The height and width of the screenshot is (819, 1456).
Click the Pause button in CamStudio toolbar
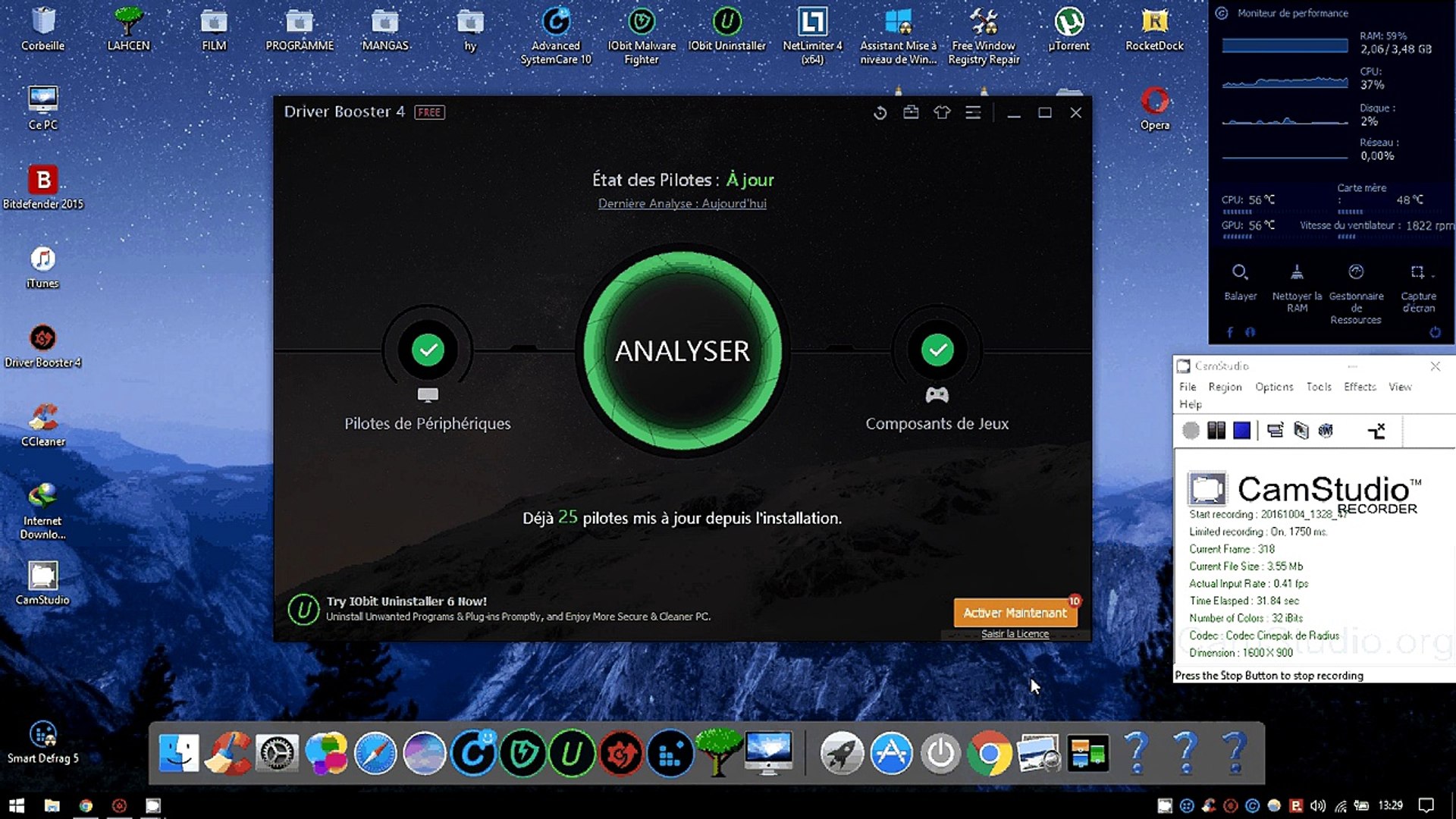pyautogui.click(x=1216, y=431)
